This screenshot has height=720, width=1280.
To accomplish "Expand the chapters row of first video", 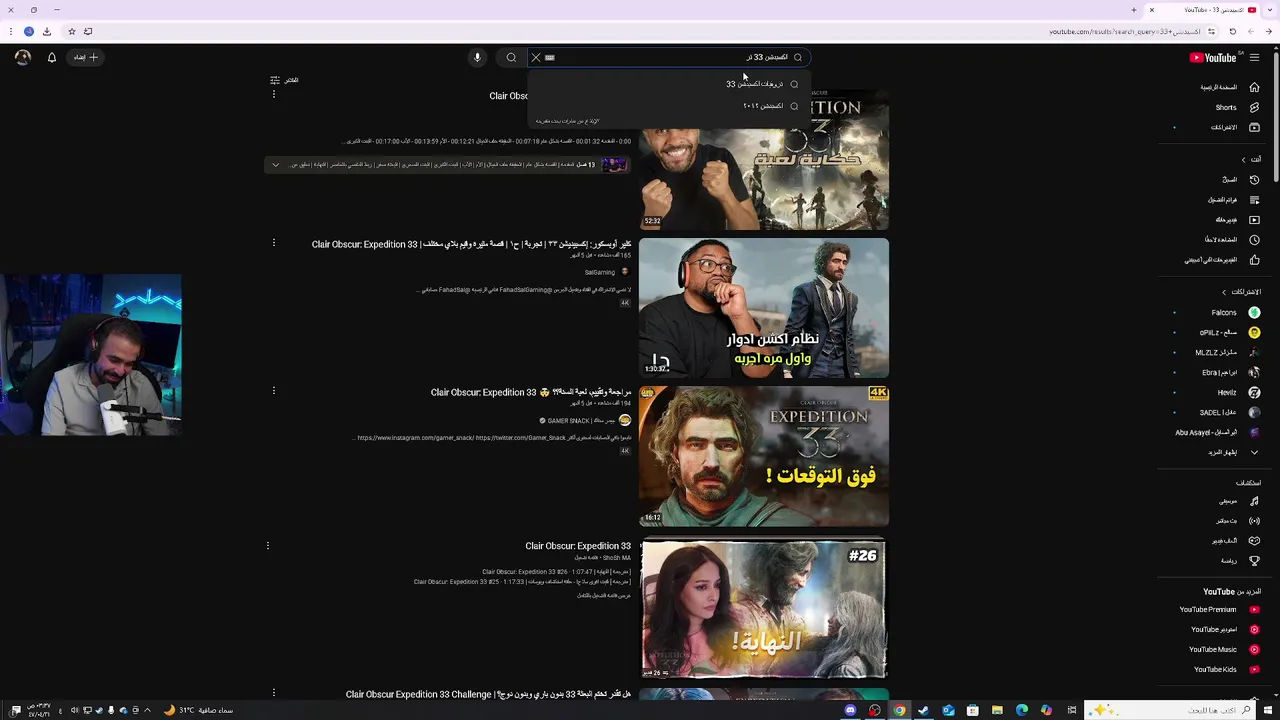I will tap(275, 165).
